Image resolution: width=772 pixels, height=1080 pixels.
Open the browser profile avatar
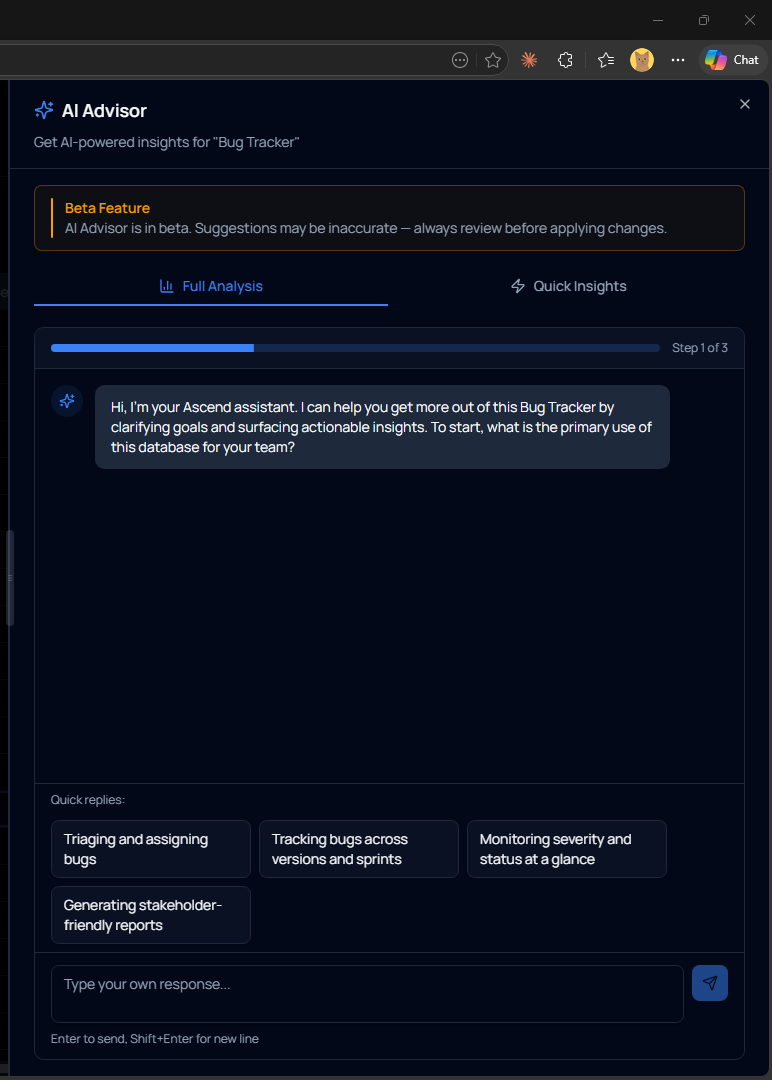pyautogui.click(x=641, y=60)
